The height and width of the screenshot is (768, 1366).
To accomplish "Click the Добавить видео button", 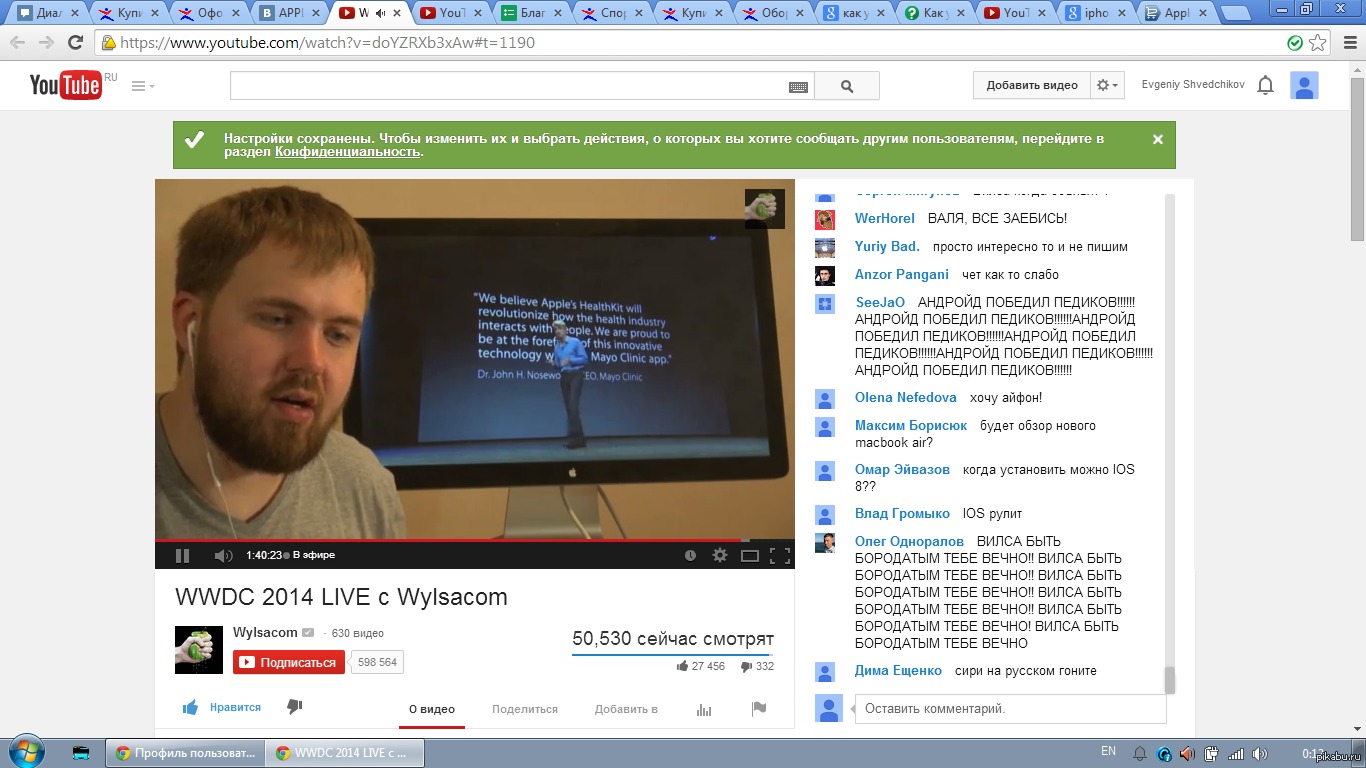I will pyautogui.click(x=1031, y=86).
